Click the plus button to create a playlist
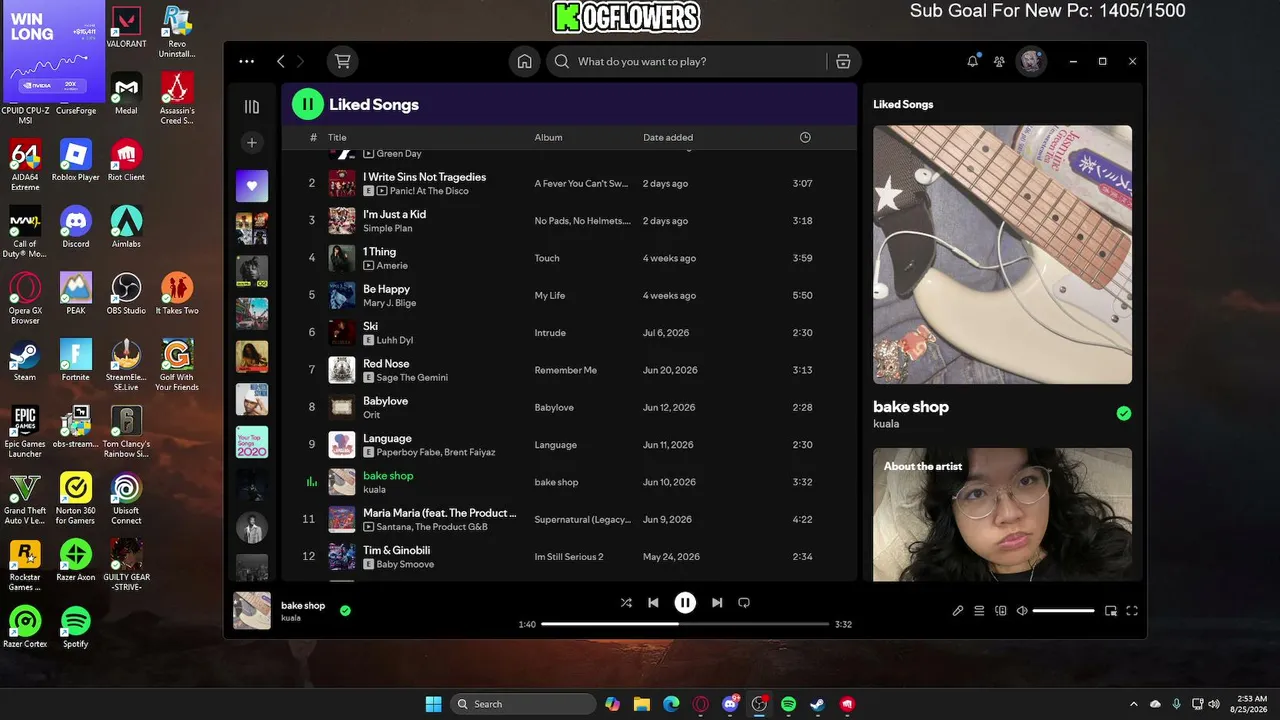 252,143
